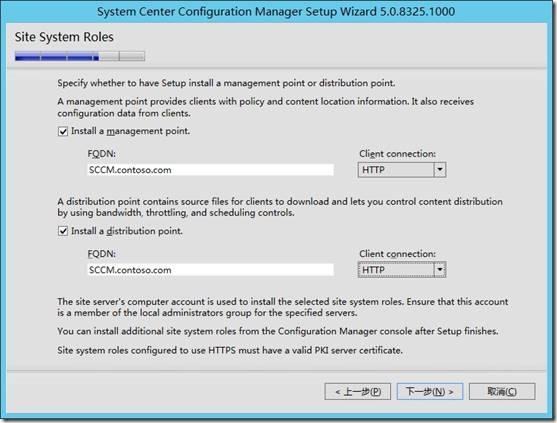Click the Site System Roles heading
This screenshot has width=557, height=423.
(x=64, y=37)
